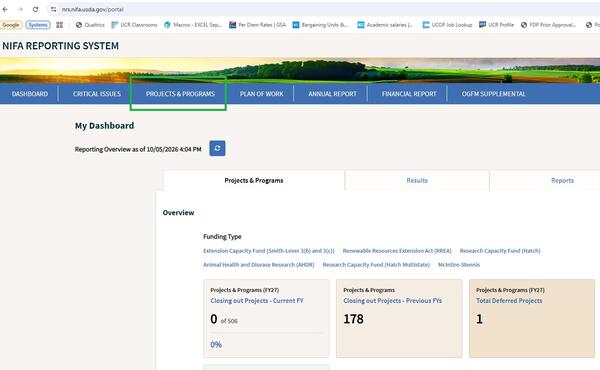Viewport: 600px width, 370px height.
Task: Refresh the reporting overview with blue button
Action: click(217, 148)
